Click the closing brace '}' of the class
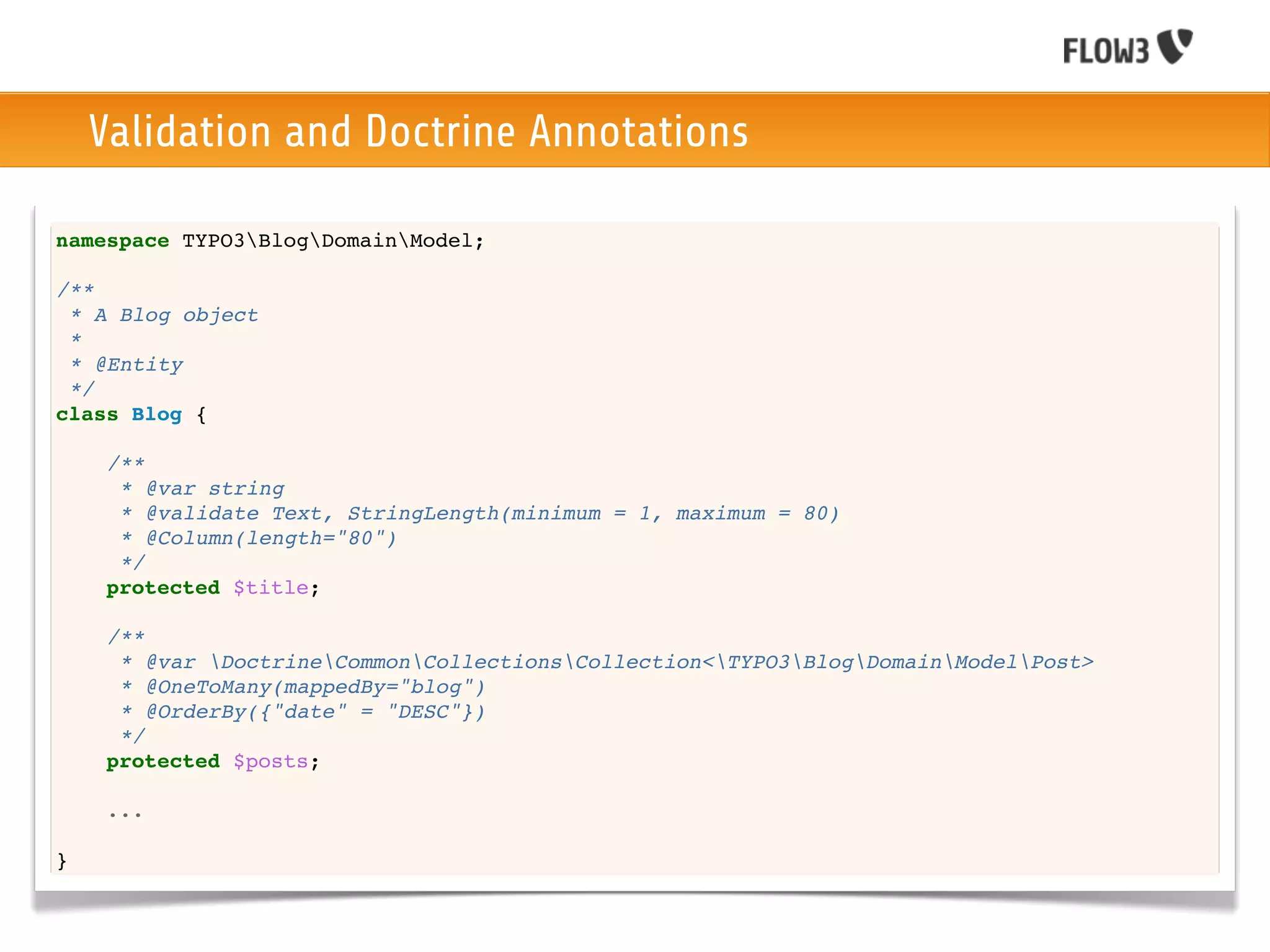 click(61, 860)
